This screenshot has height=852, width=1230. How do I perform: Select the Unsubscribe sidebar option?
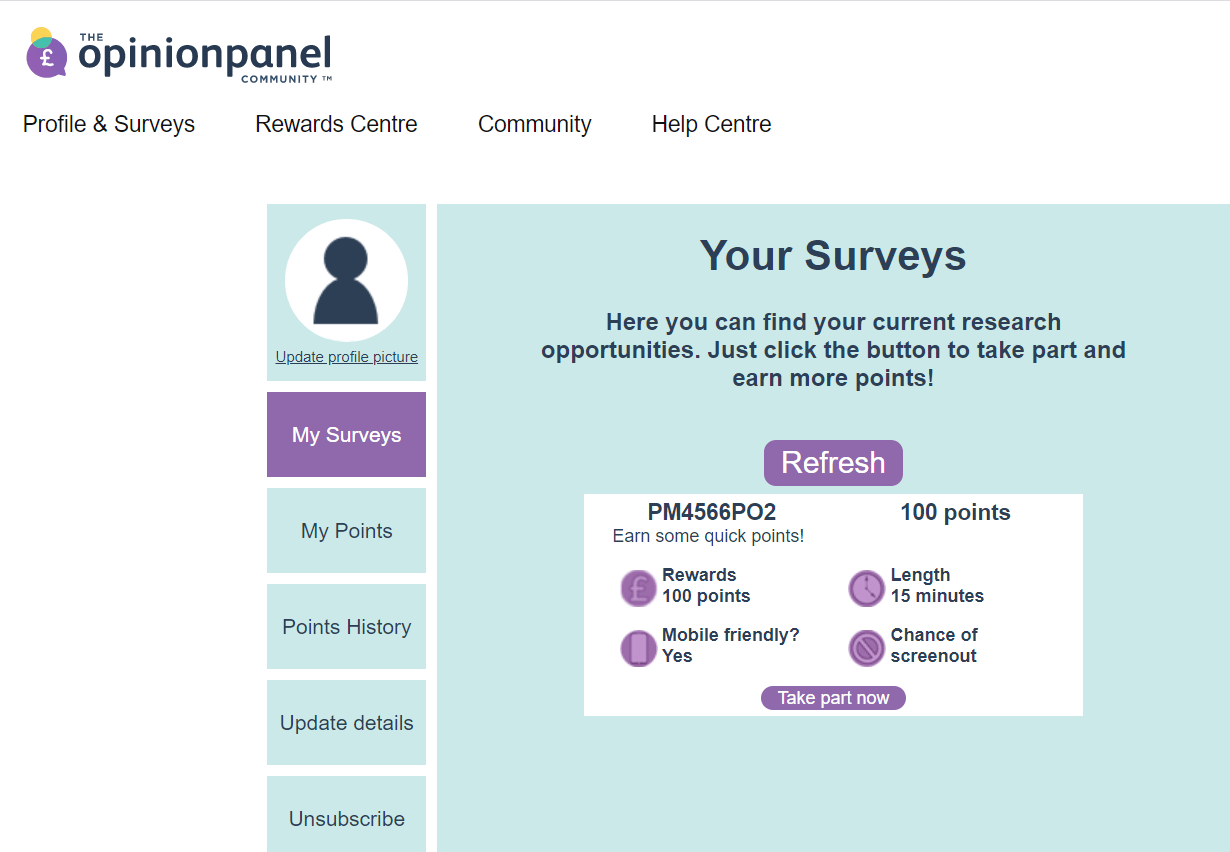346,818
